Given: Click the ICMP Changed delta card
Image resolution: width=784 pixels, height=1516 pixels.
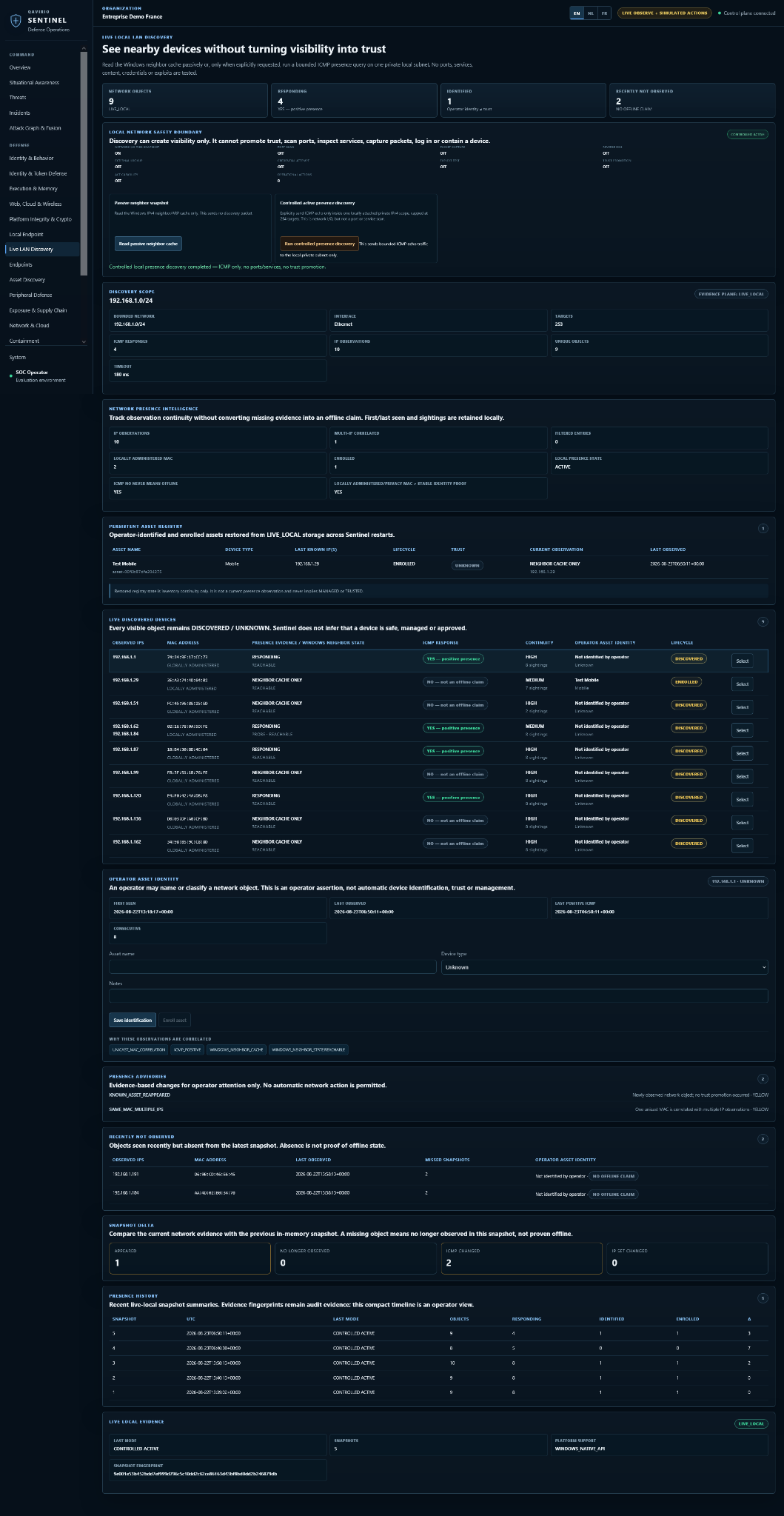Looking at the screenshot, I should (521, 1258).
